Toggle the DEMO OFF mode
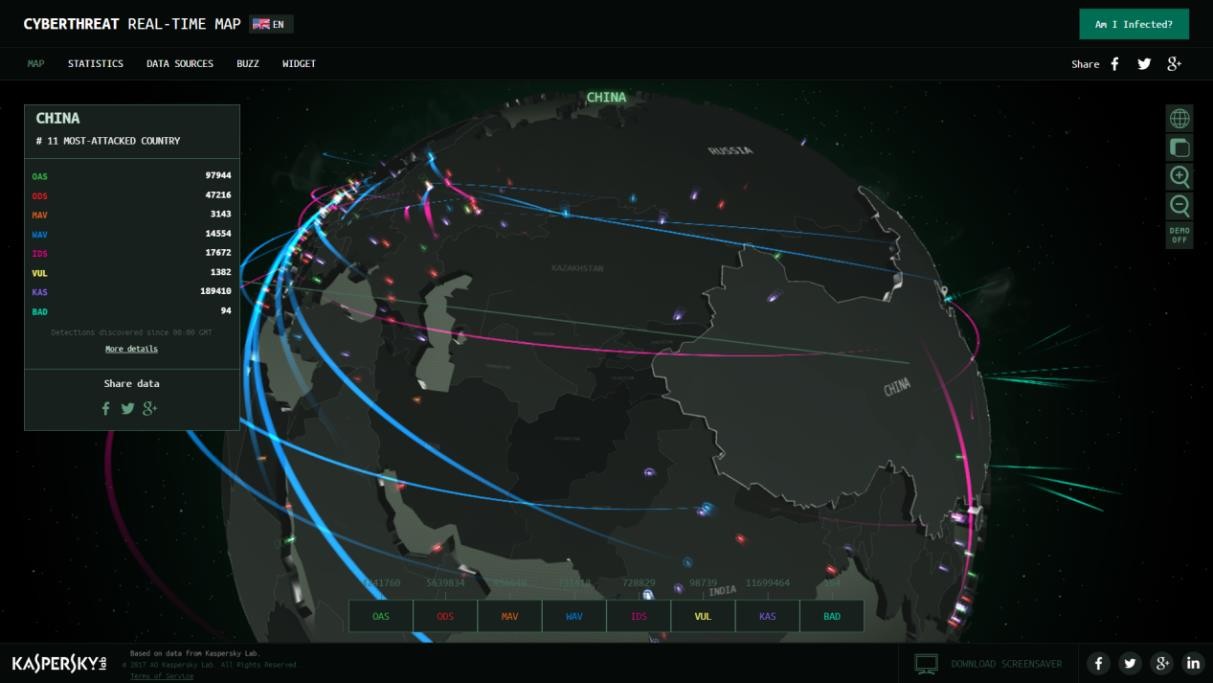This screenshot has height=683, width=1213. coord(1180,235)
